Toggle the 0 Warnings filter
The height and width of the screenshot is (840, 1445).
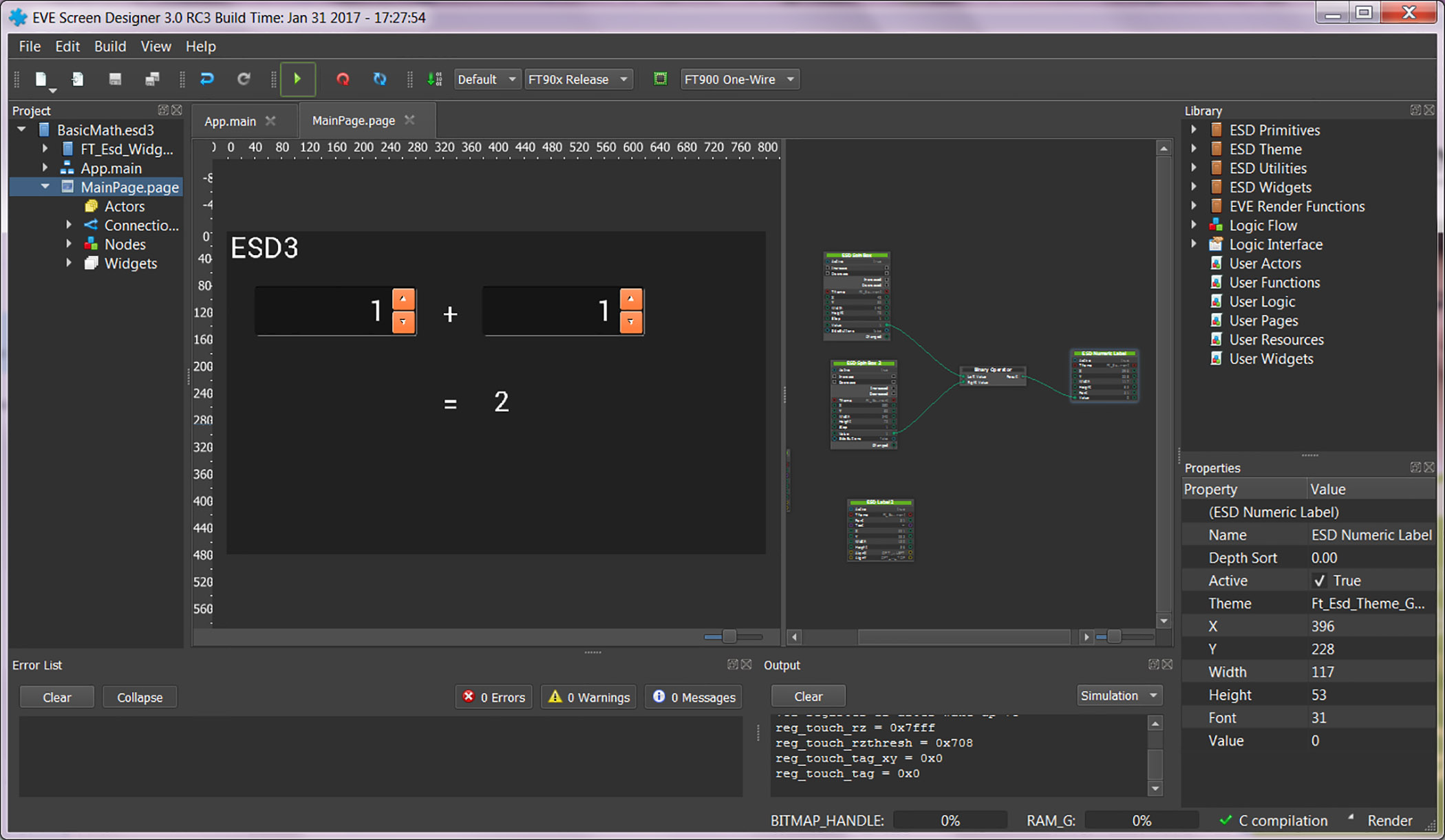coord(589,697)
